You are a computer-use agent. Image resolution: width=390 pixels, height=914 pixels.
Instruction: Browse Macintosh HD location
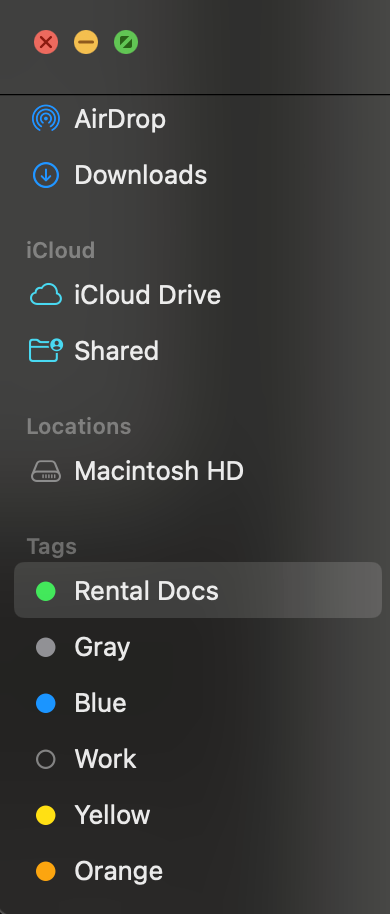(198, 471)
